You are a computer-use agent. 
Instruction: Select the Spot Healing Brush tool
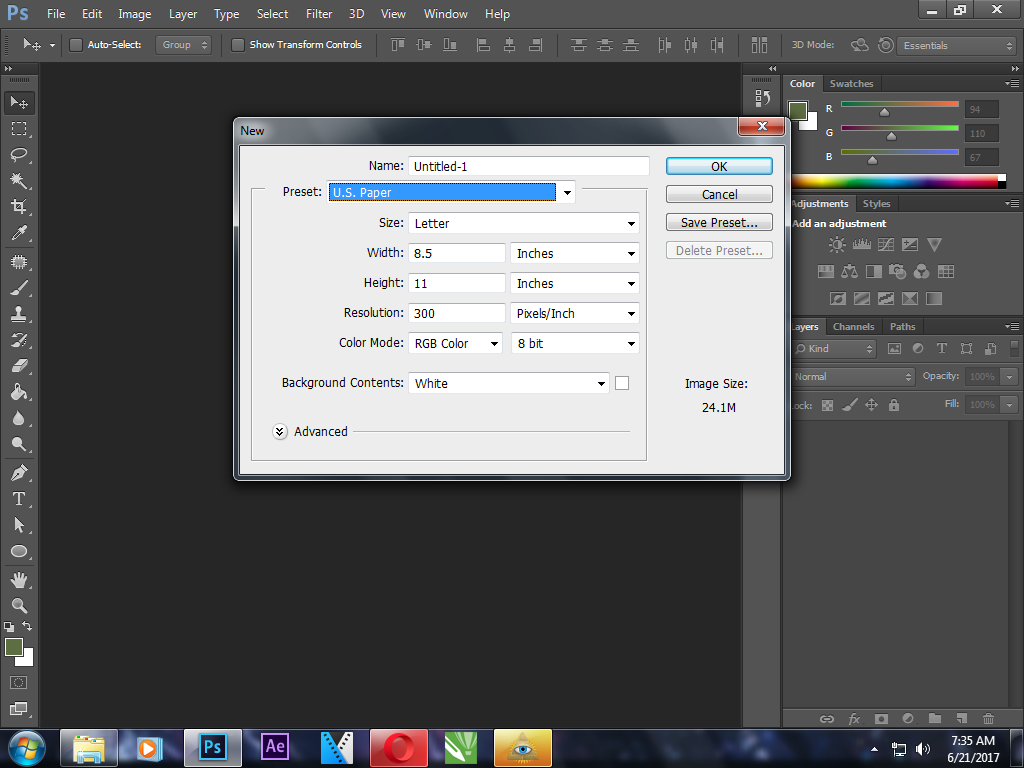pyautogui.click(x=19, y=262)
